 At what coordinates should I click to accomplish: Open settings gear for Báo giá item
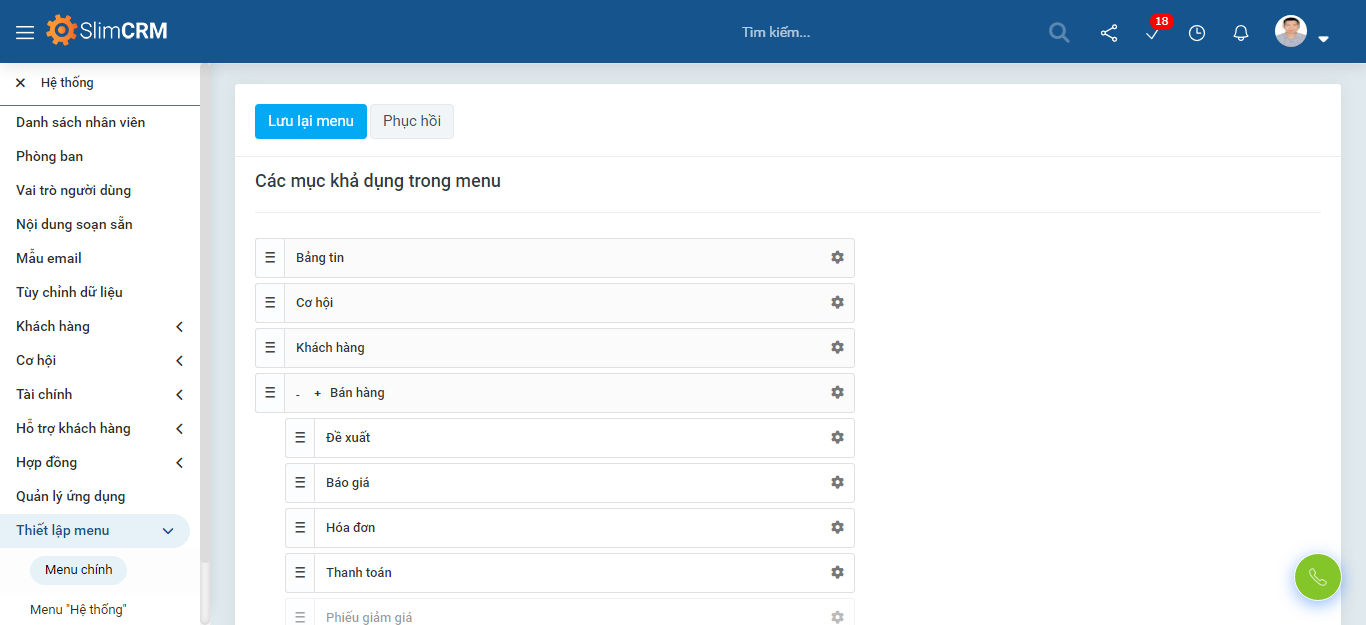pyautogui.click(x=837, y=482)
